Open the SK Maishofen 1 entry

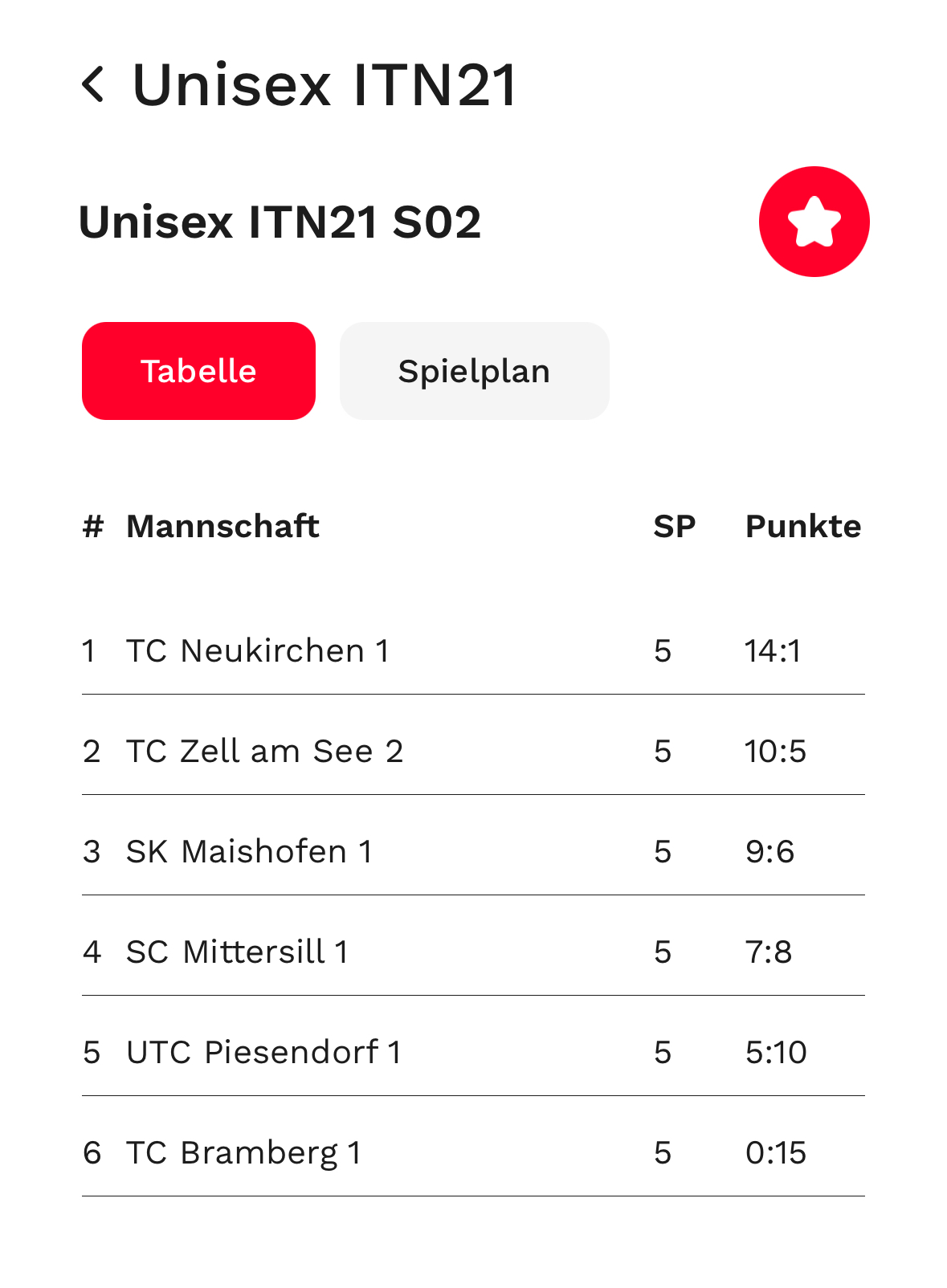point(473,851)
